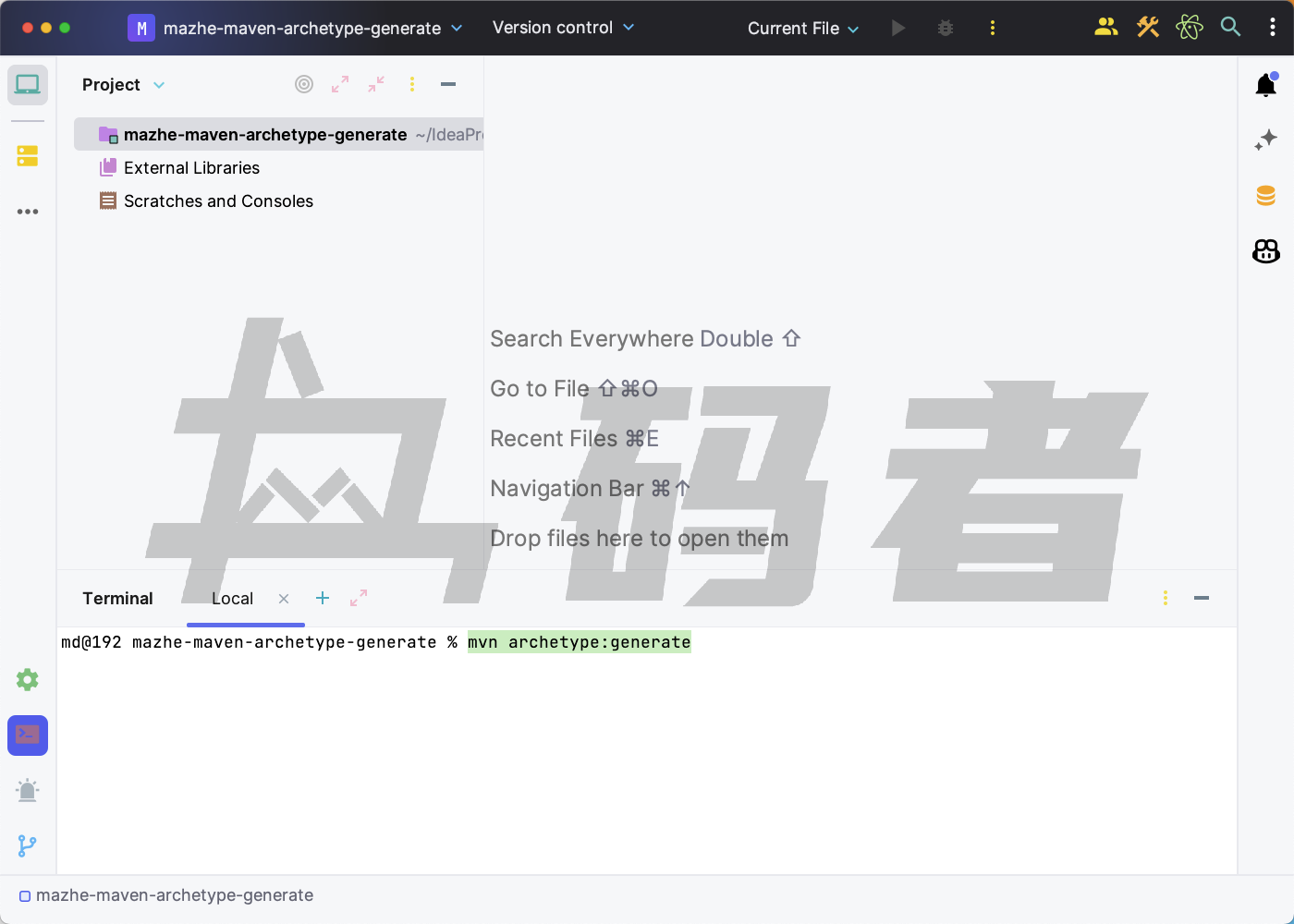Select External Libraries in the tree

pos(192,167)
